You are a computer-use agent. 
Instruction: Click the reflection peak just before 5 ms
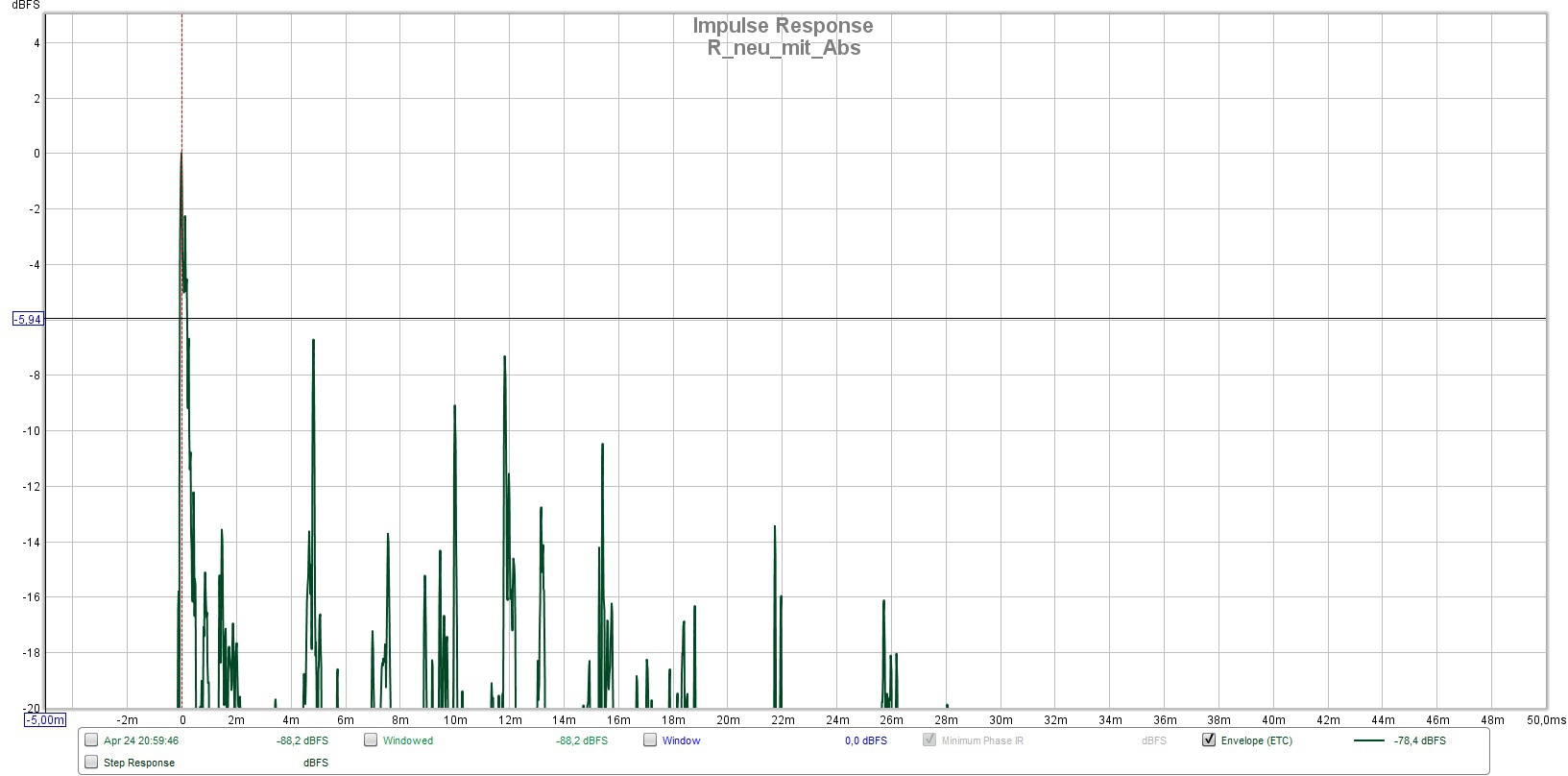(x=313, y=342)
